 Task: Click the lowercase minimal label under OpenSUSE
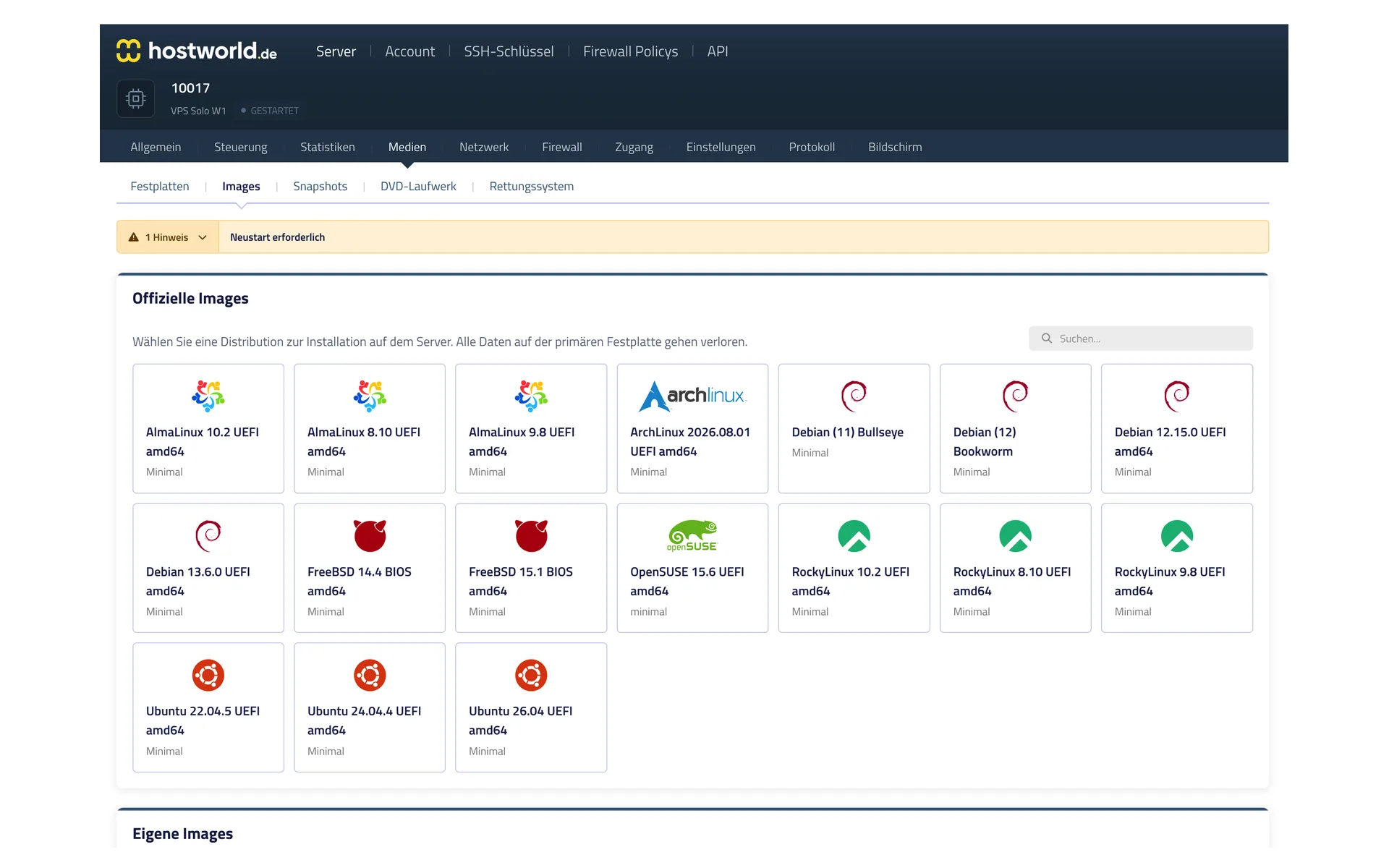pos(648,611)
